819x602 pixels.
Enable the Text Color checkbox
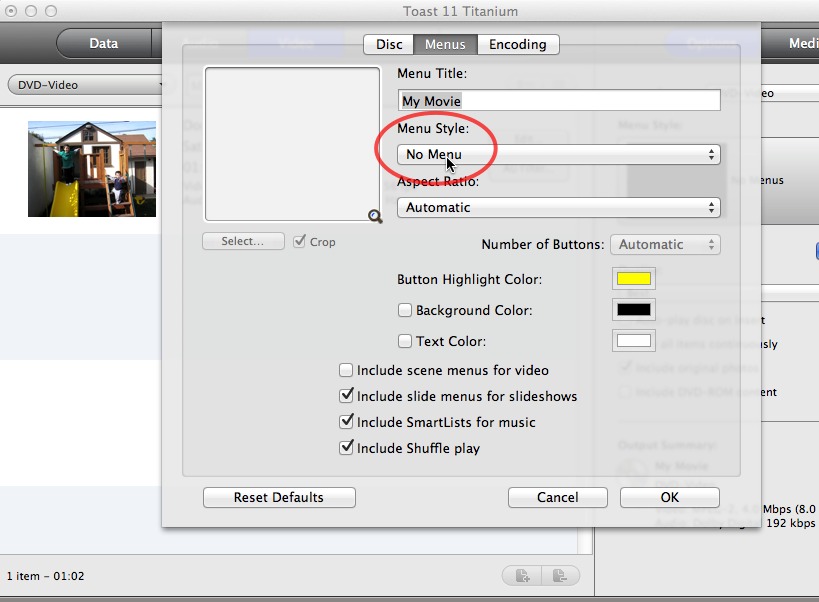click(405, 341)
